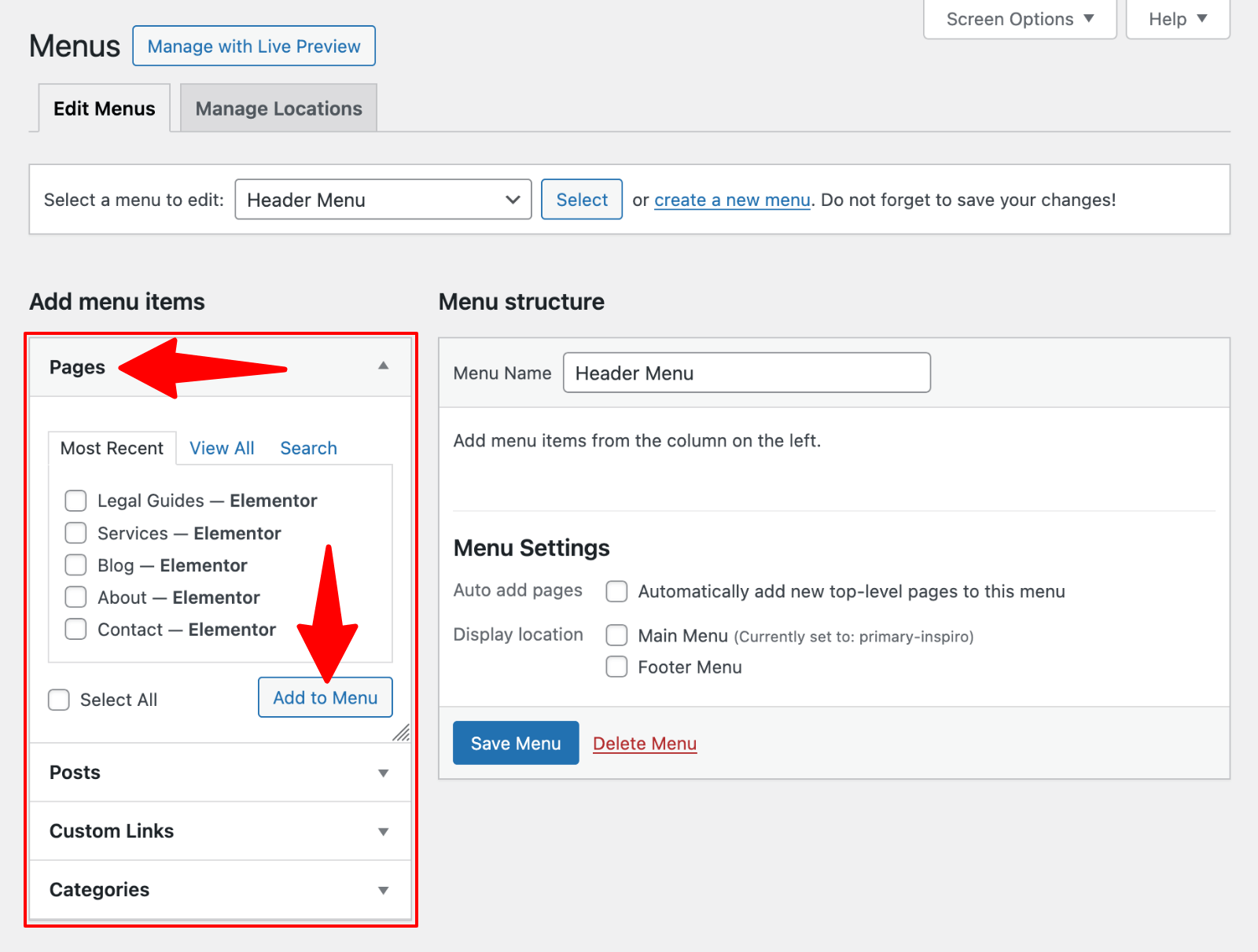
Task: Click the Delete Menu link
Action: pos(645,744)
